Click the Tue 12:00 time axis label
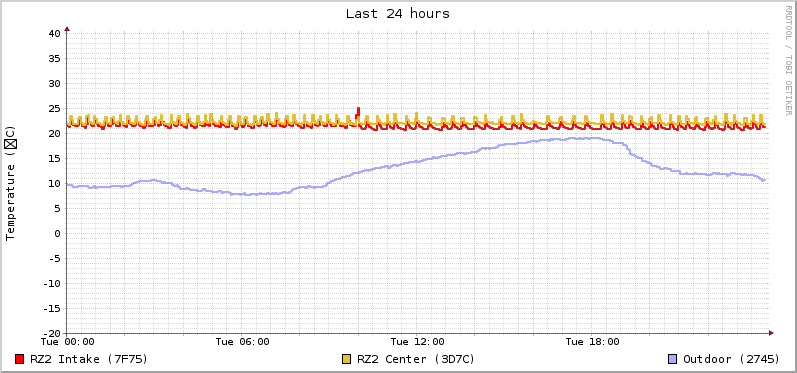Viewport: 797px width, 373px height. tap(417, 342)
